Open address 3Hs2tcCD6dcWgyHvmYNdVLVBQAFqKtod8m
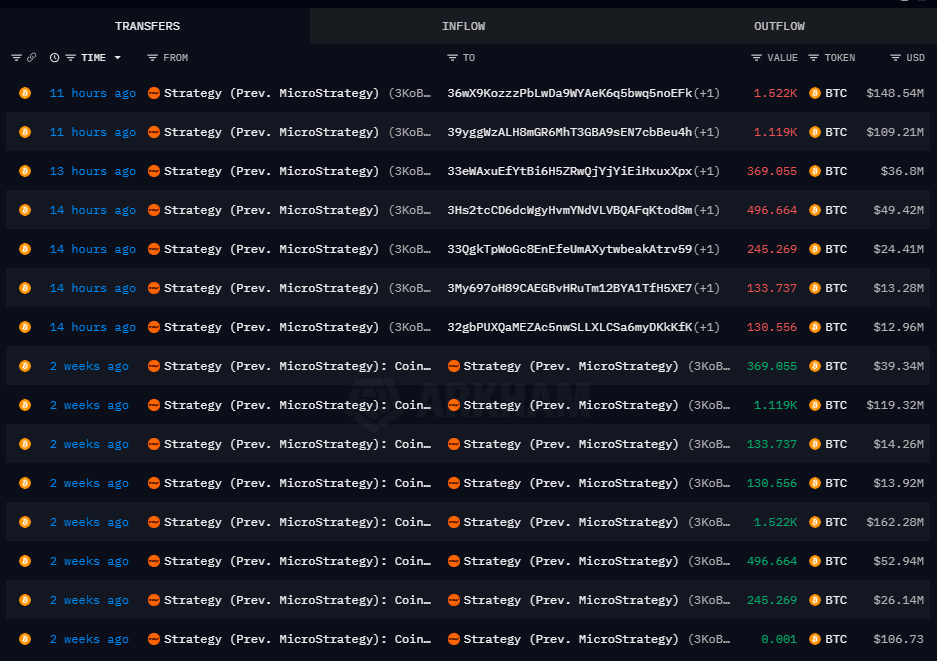 [x=569, y=210]
